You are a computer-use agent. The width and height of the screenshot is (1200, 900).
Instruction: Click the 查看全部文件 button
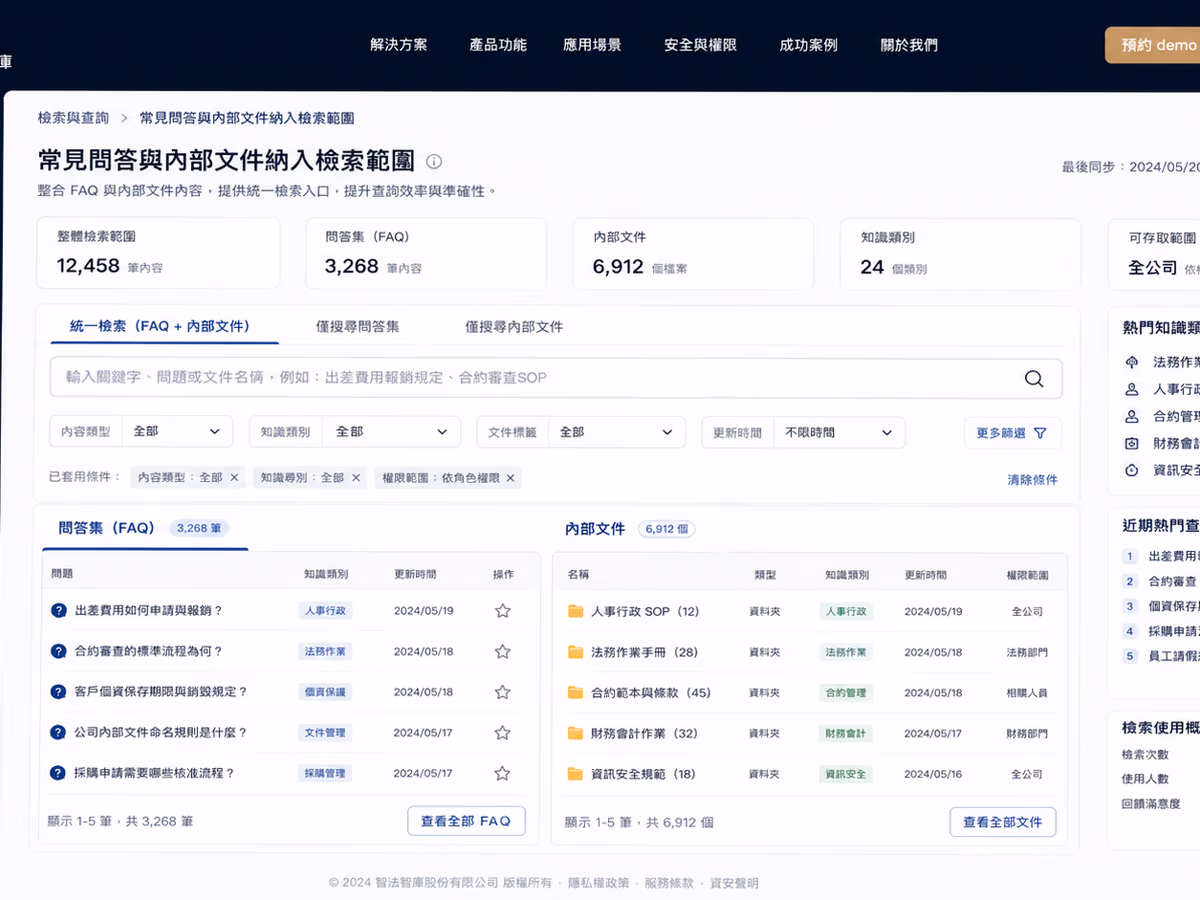point(1002,822)
